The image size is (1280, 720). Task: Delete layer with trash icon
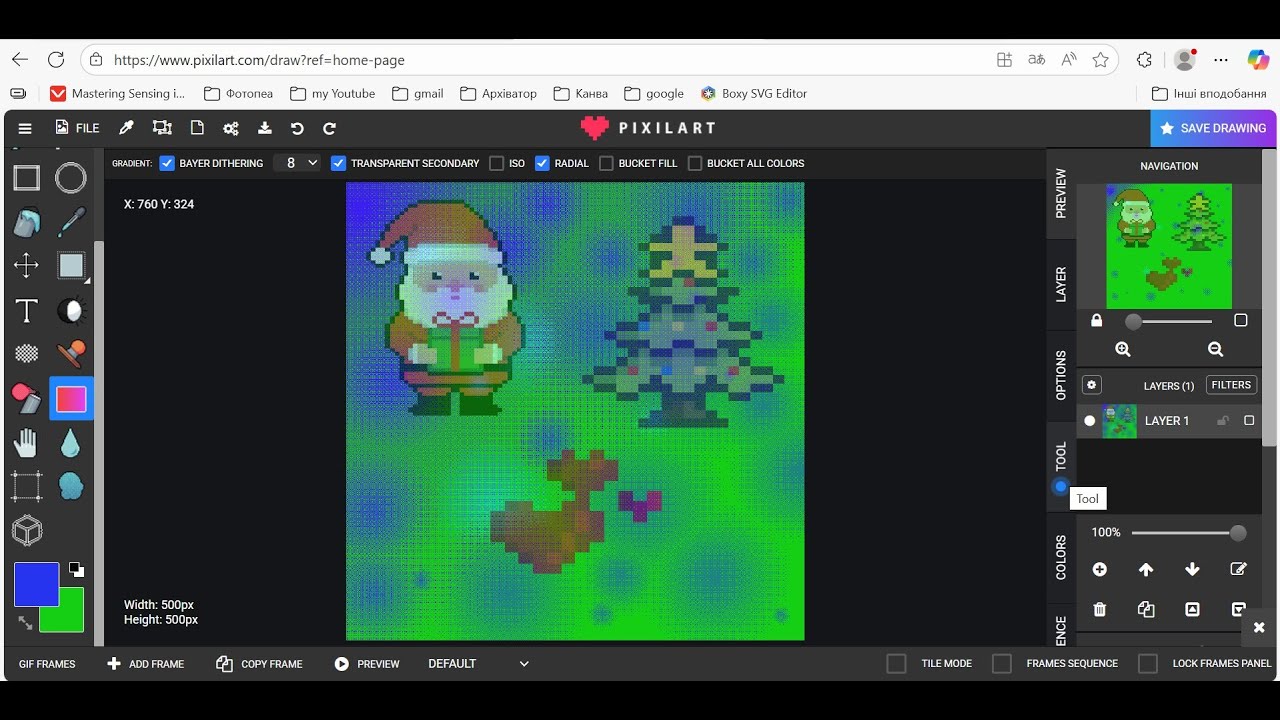pos(1100,609)
